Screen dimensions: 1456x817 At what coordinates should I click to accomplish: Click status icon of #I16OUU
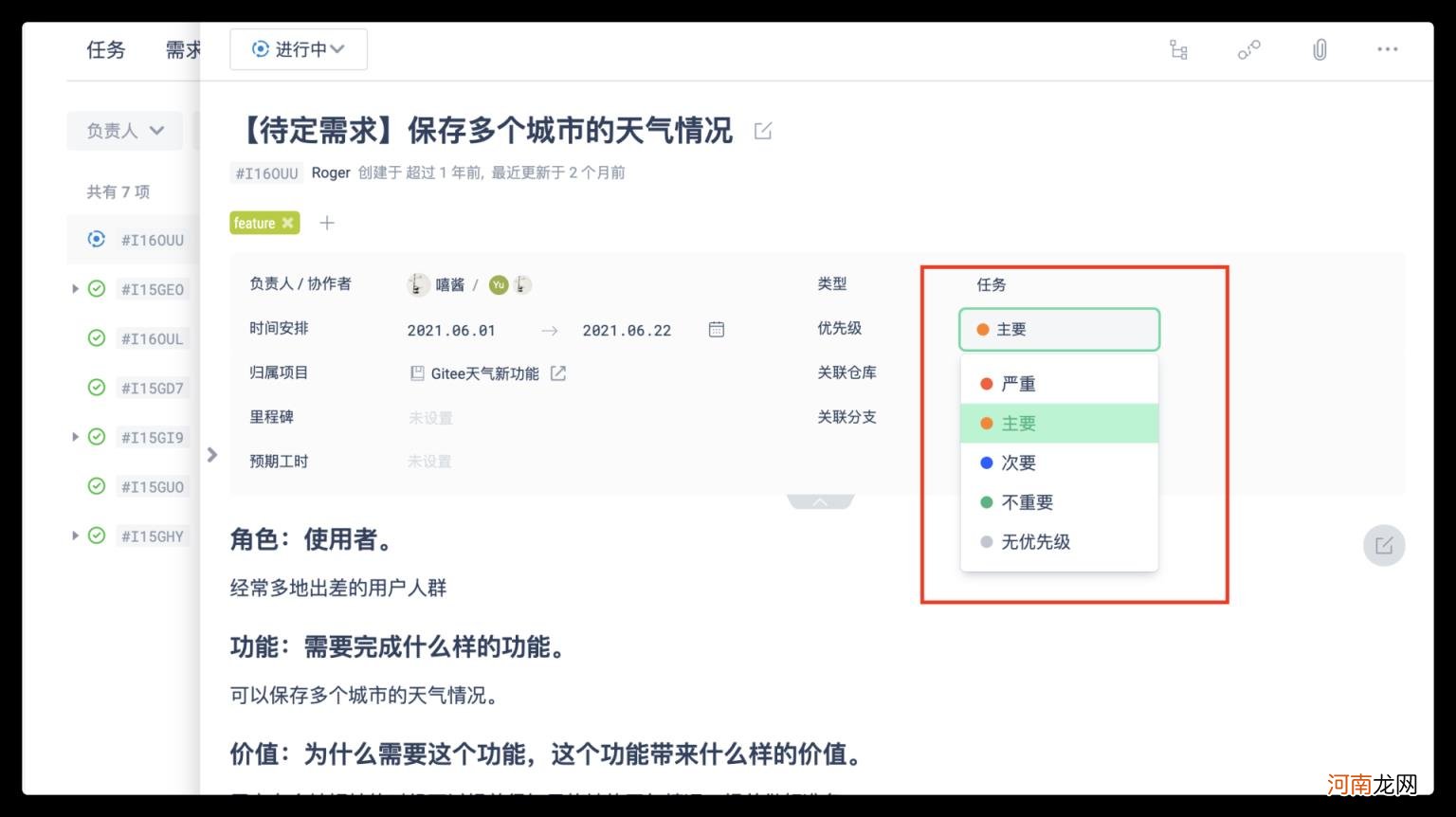(x=97, y=239)
